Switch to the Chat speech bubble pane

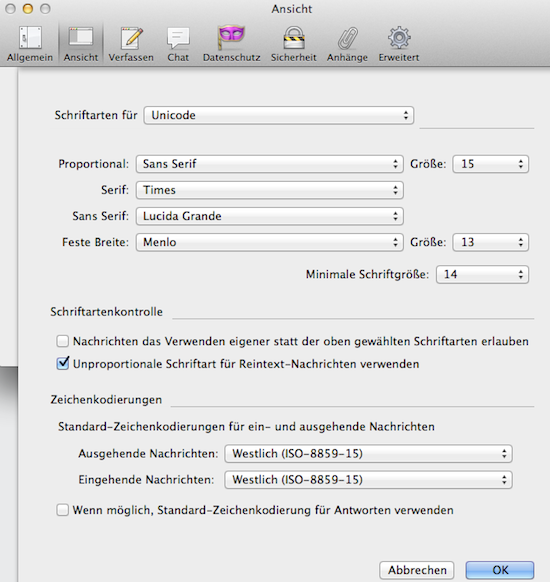pyautogui.click(x=178, y=44)
